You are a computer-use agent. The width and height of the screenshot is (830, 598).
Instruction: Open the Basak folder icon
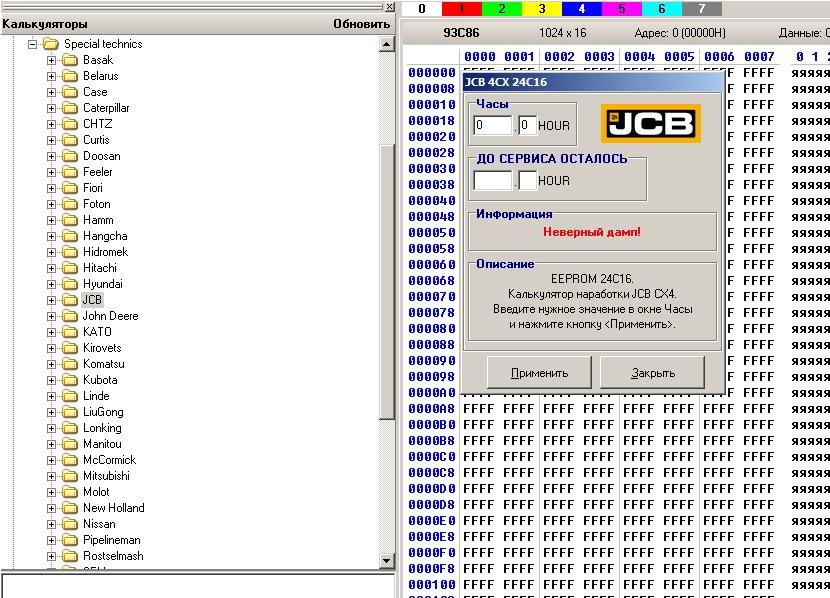pos(70,60)
